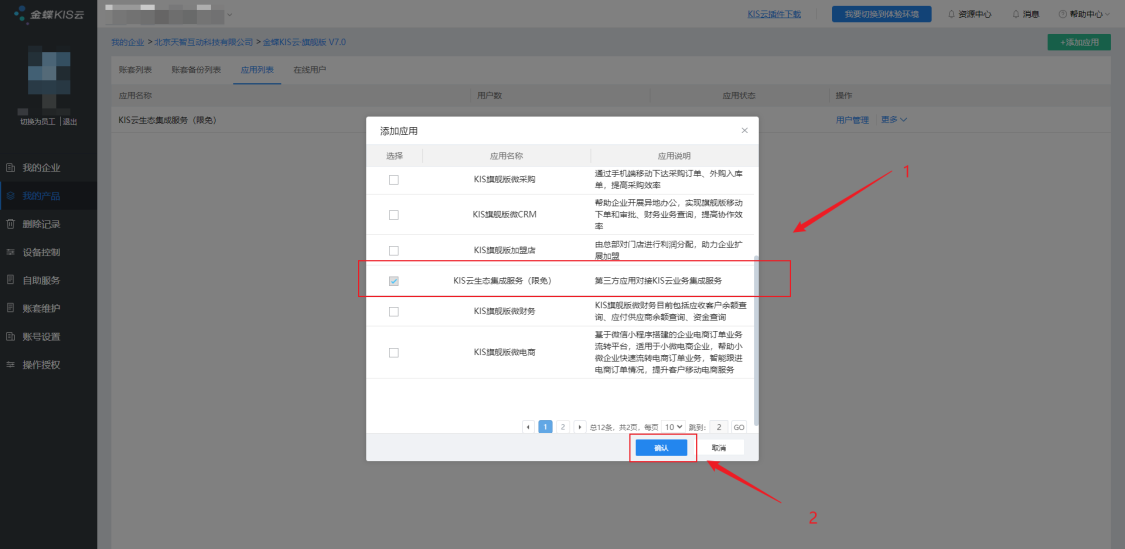The height and width of the screenshot is (549, 1125).
Task: Switch to the 账套列表 tab
Action: click(x=135, y=70)
